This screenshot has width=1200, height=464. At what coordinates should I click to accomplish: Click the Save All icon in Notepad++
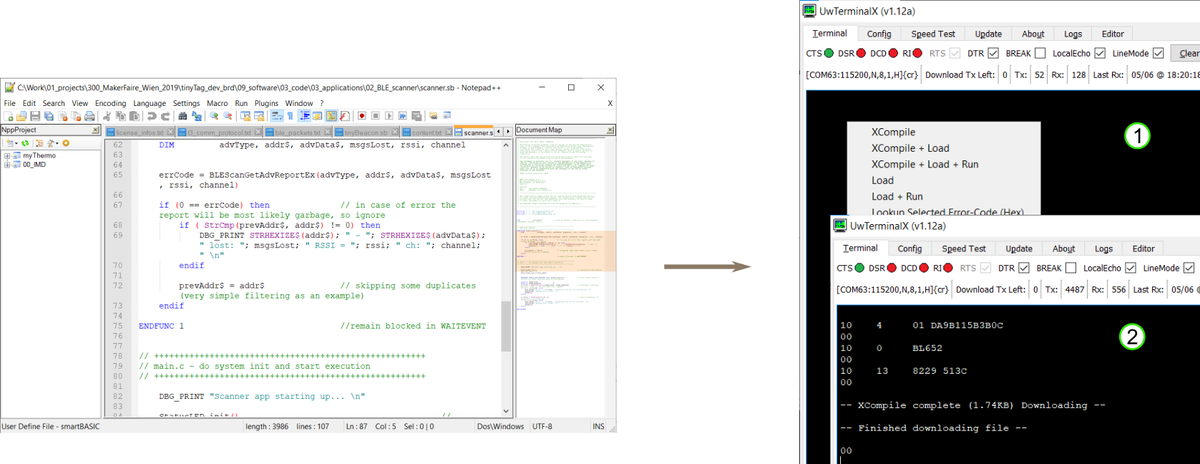pyautogui.click(x=49, y=116)
